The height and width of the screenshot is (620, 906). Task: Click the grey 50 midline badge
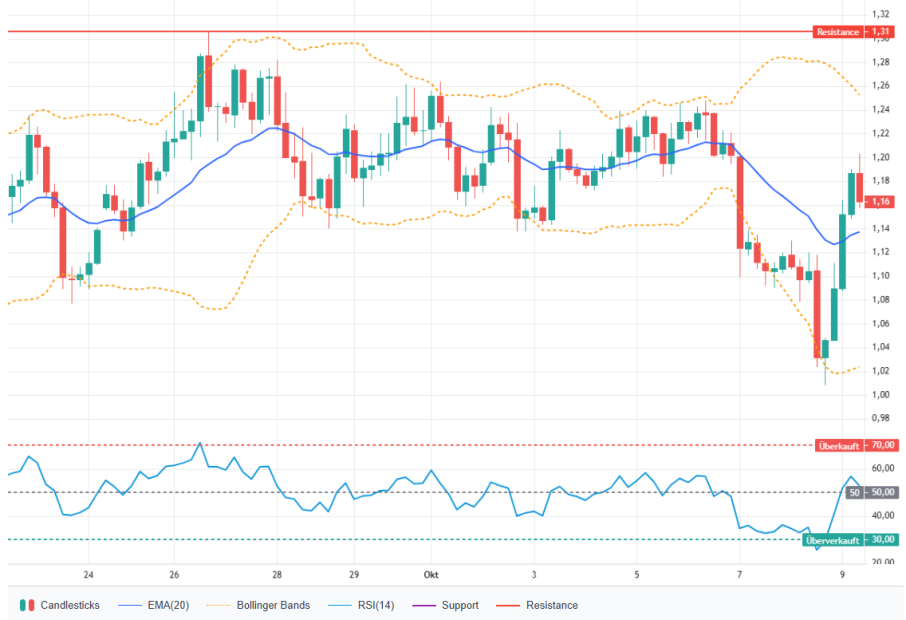855,492
